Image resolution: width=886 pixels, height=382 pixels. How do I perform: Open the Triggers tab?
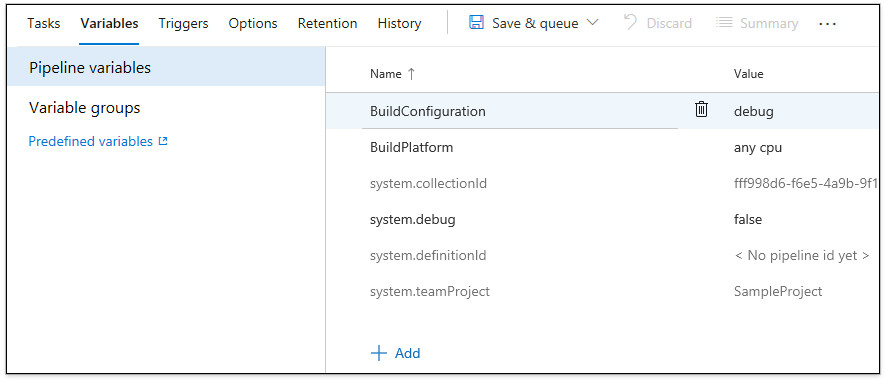[x=183, y=23]
